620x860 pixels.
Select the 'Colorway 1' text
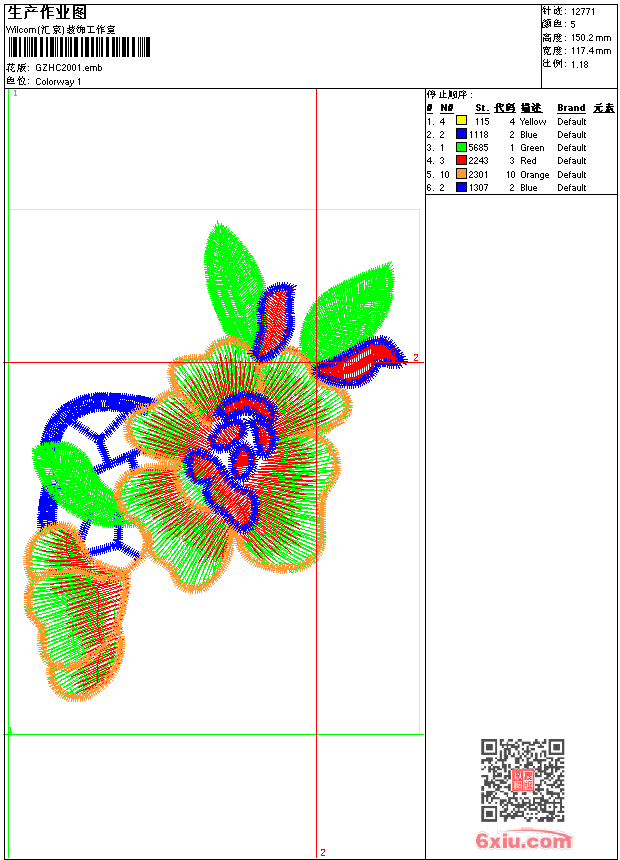point(58,82)
